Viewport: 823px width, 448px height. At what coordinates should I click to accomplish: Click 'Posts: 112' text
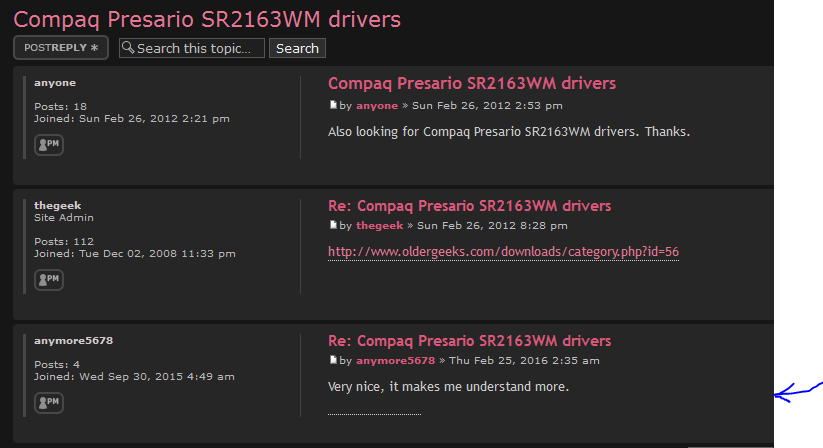pos(64,241)
